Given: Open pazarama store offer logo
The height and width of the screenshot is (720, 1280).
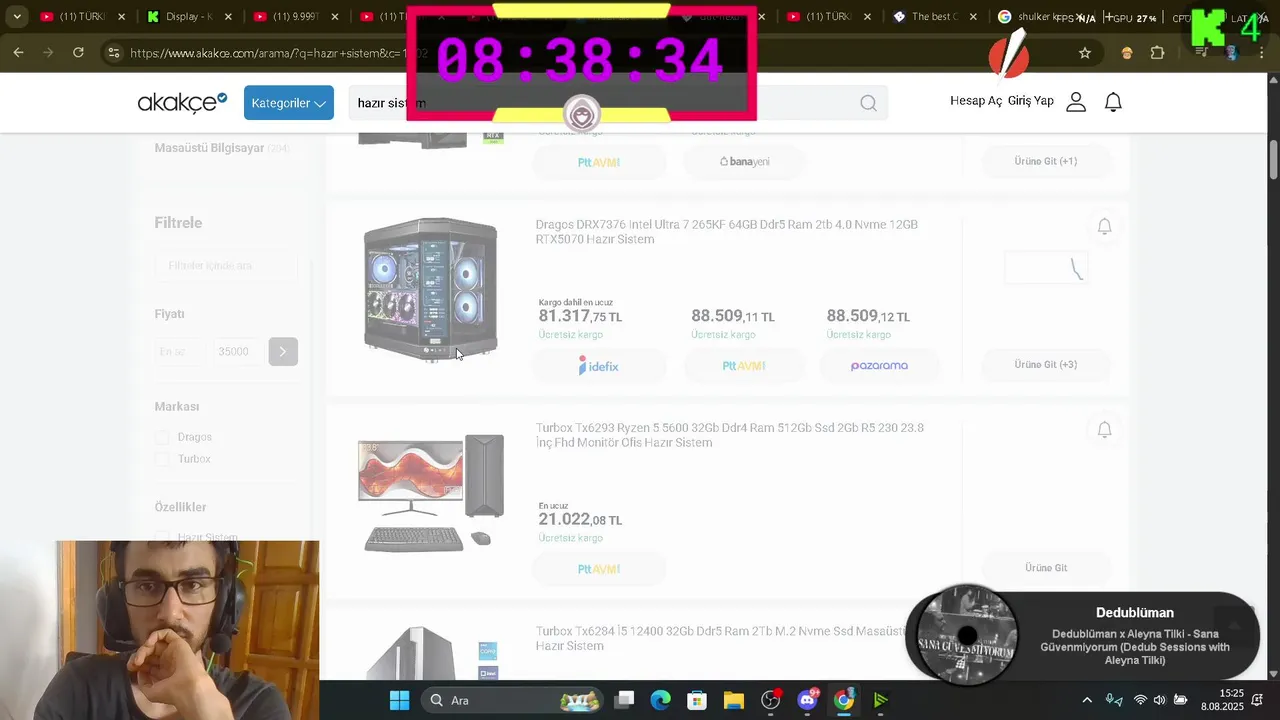Looking at the screenshot, I should (879, 366).
